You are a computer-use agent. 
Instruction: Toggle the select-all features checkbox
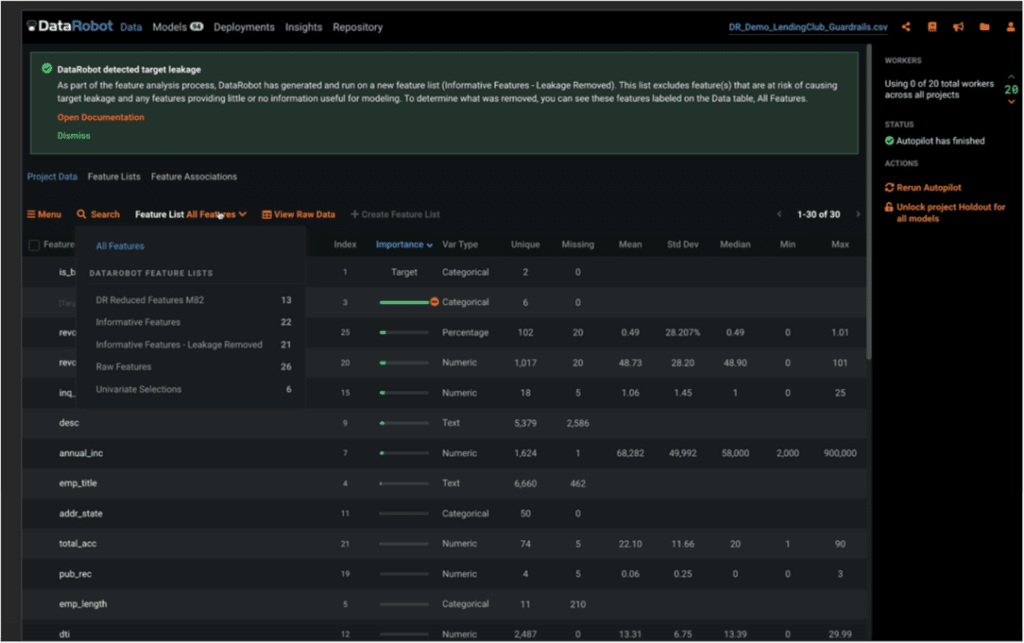tap(34, 245)
